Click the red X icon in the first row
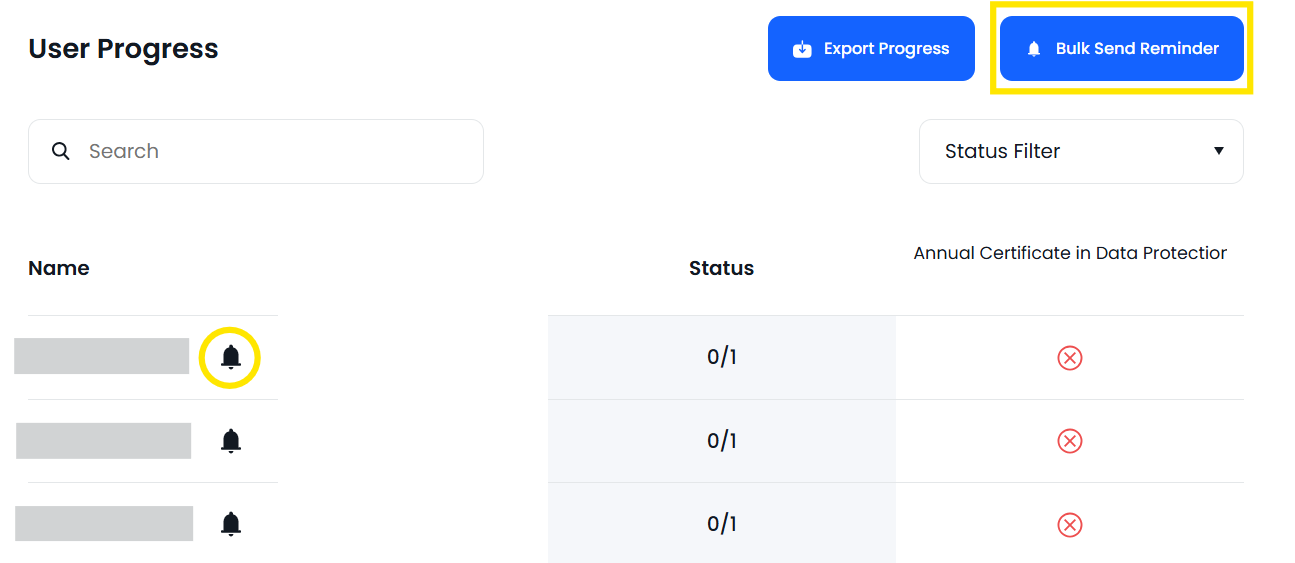 pyautogui.click(x=1070, y=357)
